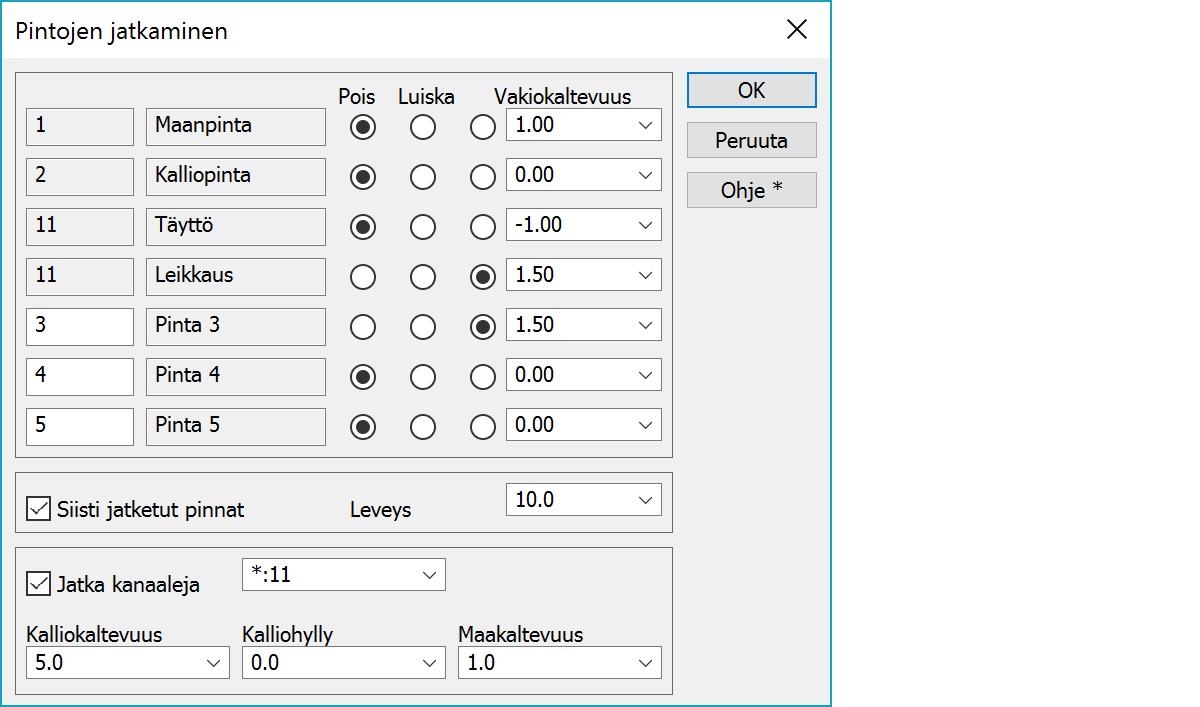Image resolution: width=1200 pixels, height=707 pixels.
Task: Toggle the Jatka kanaaleja checkbox
Action: tap(39, 583)
